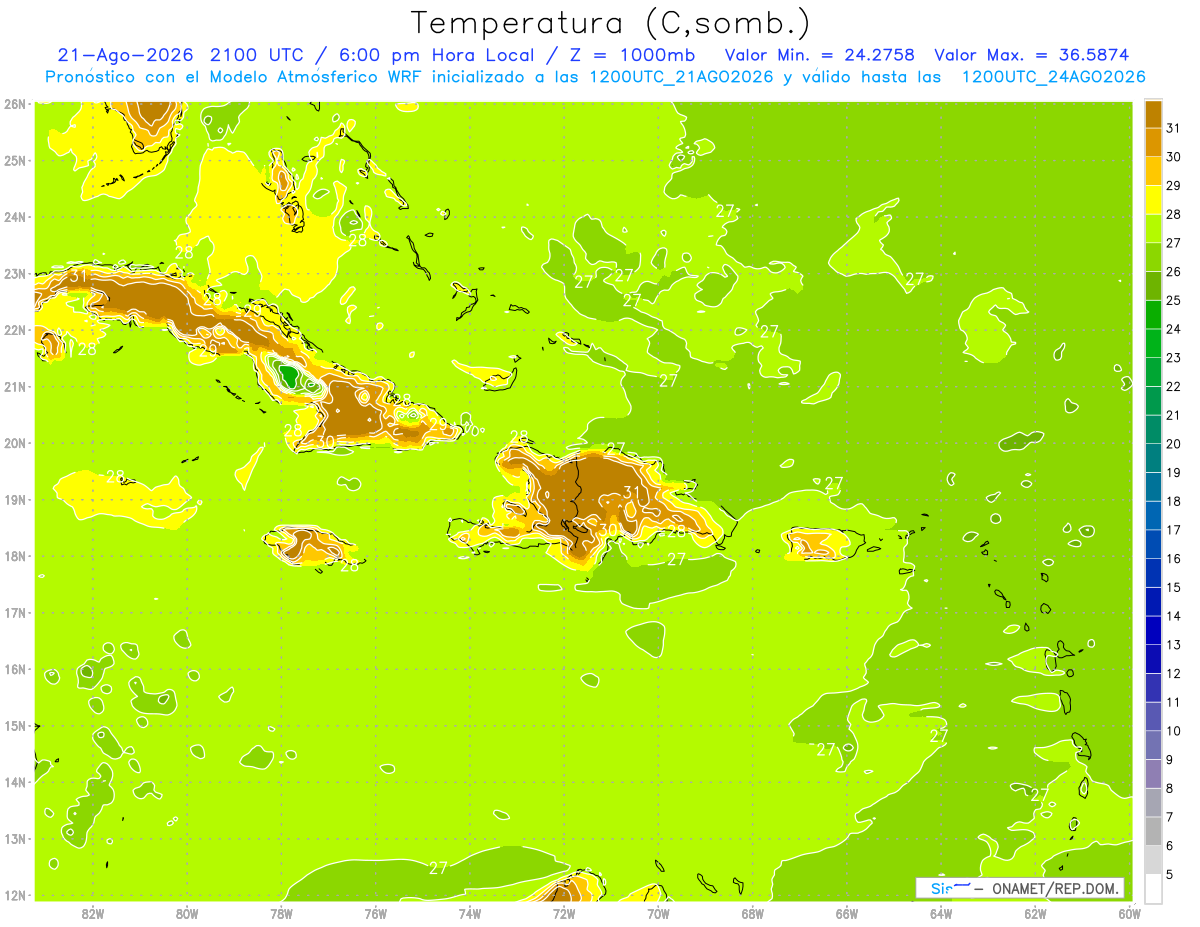Click the color scale label "31"

[x=1173, y=128]
